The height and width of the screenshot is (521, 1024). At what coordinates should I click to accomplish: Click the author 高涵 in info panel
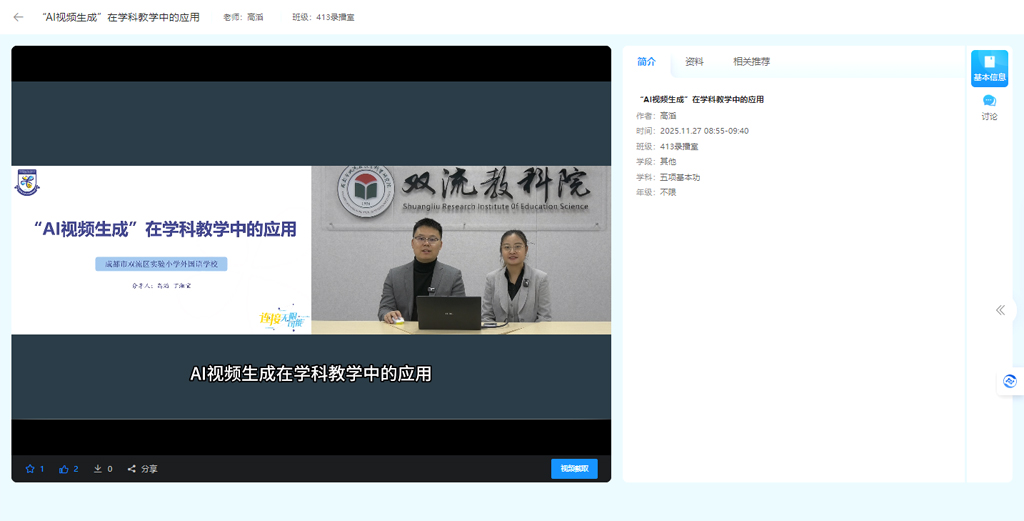[668, 116]
